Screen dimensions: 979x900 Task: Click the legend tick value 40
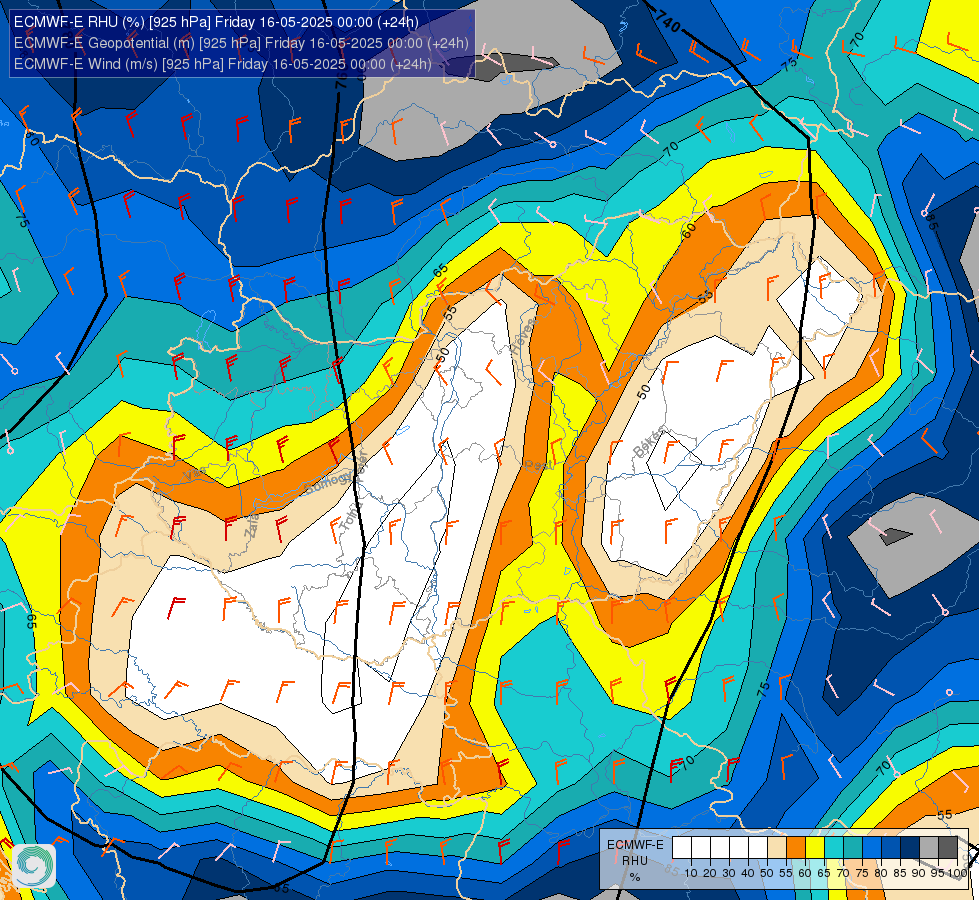point(747,873)
